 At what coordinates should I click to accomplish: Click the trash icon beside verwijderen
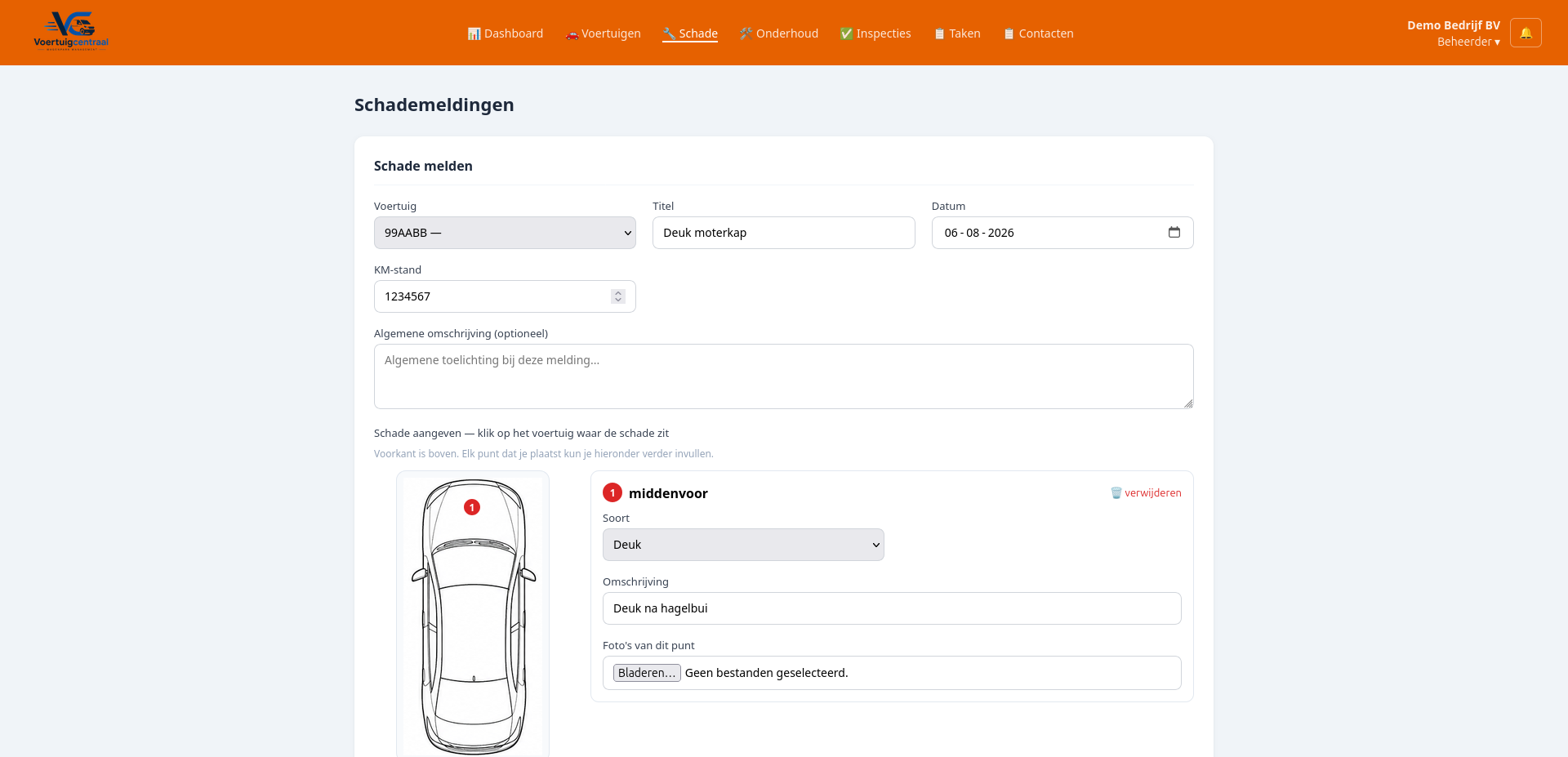point(1116,492)
